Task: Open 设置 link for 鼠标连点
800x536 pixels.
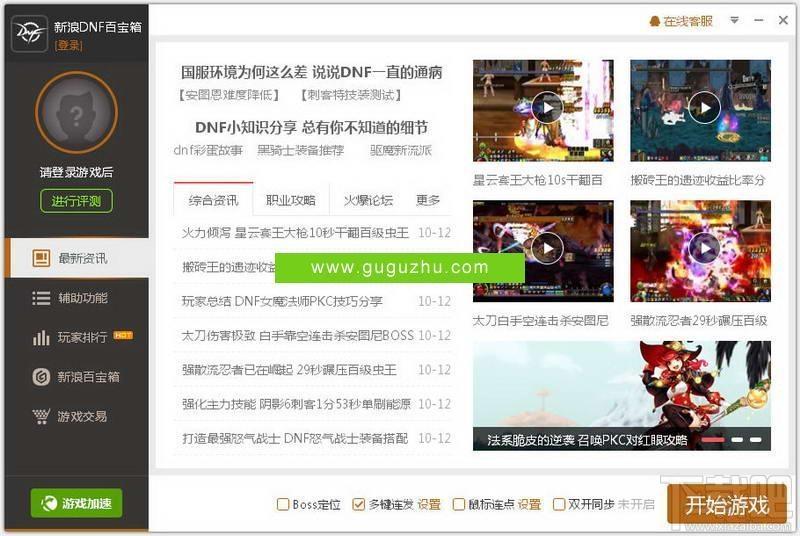Action: pyautogui.click(x=529, y=504)
